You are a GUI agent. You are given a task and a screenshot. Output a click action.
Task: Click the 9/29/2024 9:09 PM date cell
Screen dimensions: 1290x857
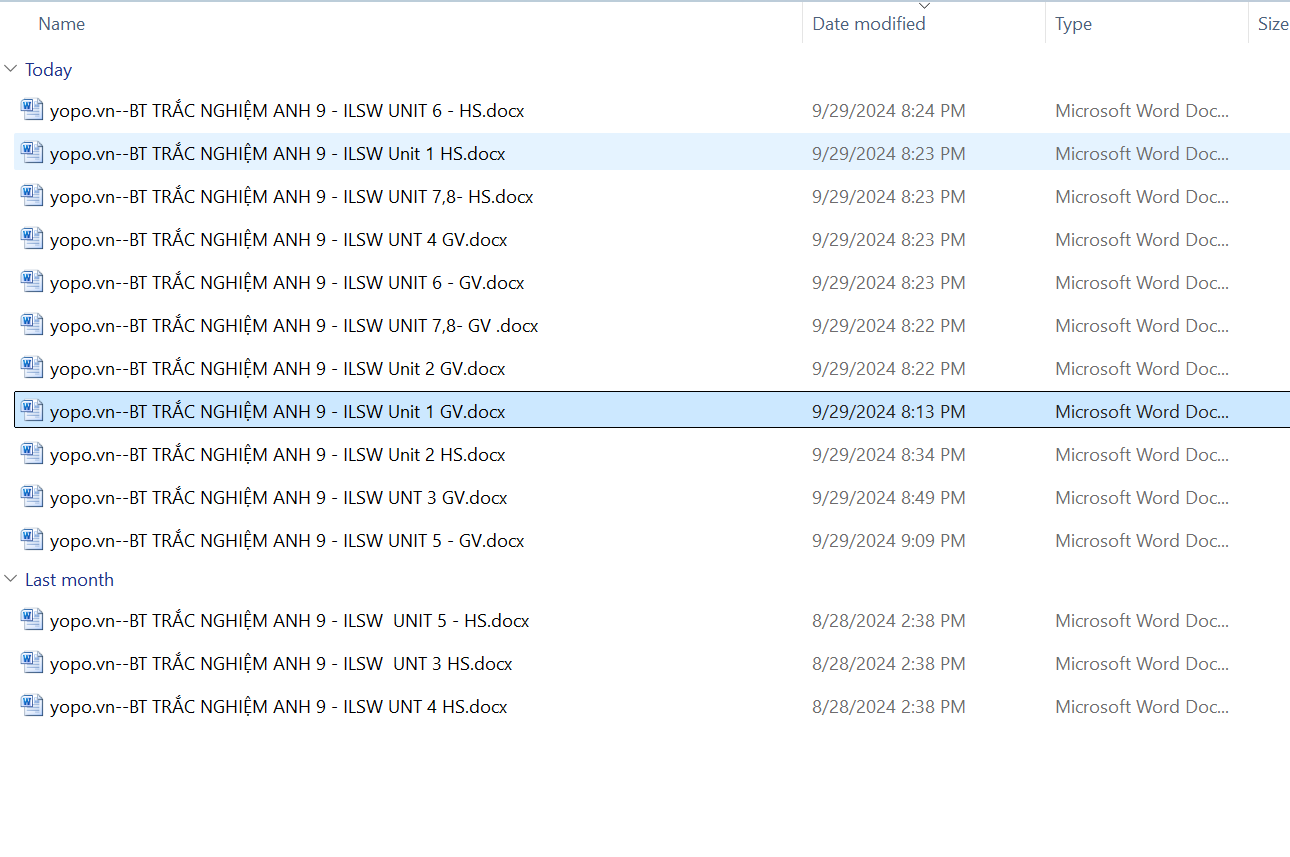tap(889, 541)
